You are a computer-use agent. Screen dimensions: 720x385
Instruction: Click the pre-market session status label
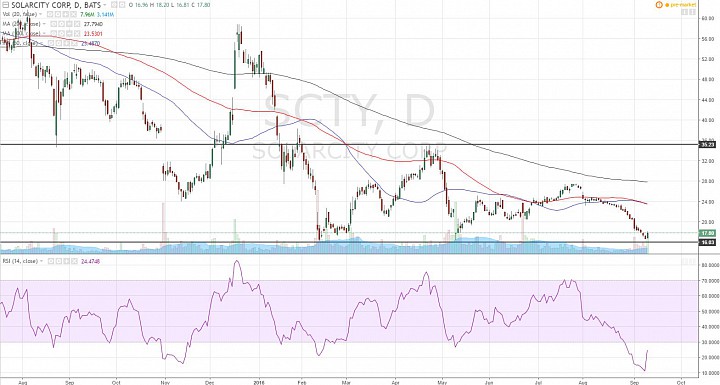point(683,5)
